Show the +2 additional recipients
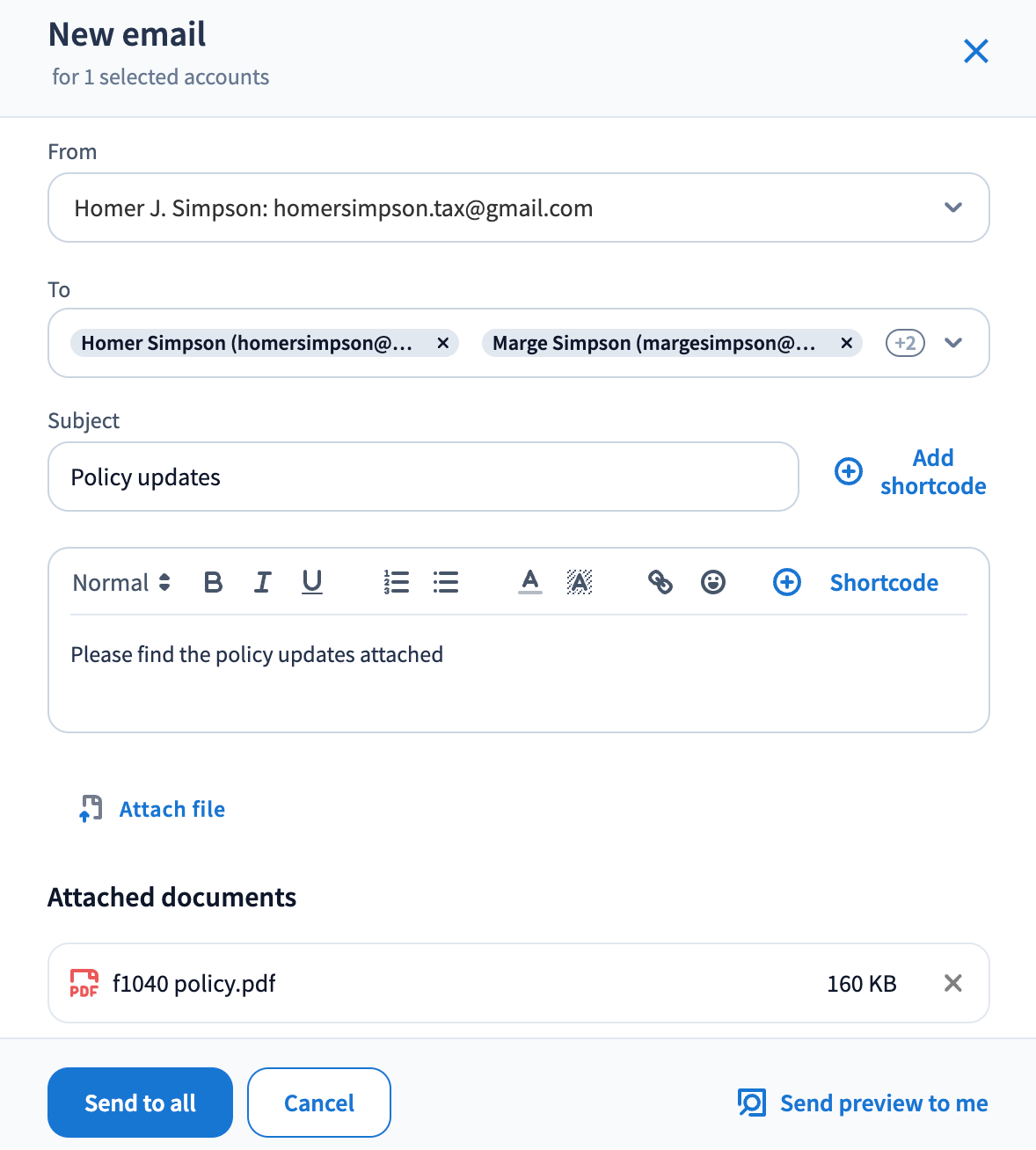The width and height of the screenshot is (1036, 1150). click(x=905, y=343)
